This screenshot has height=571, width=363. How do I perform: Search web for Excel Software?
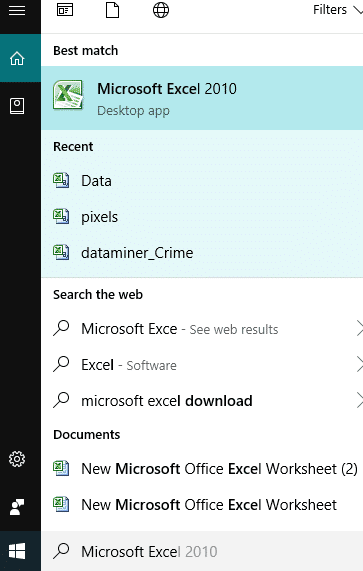[x=202, y=365]
